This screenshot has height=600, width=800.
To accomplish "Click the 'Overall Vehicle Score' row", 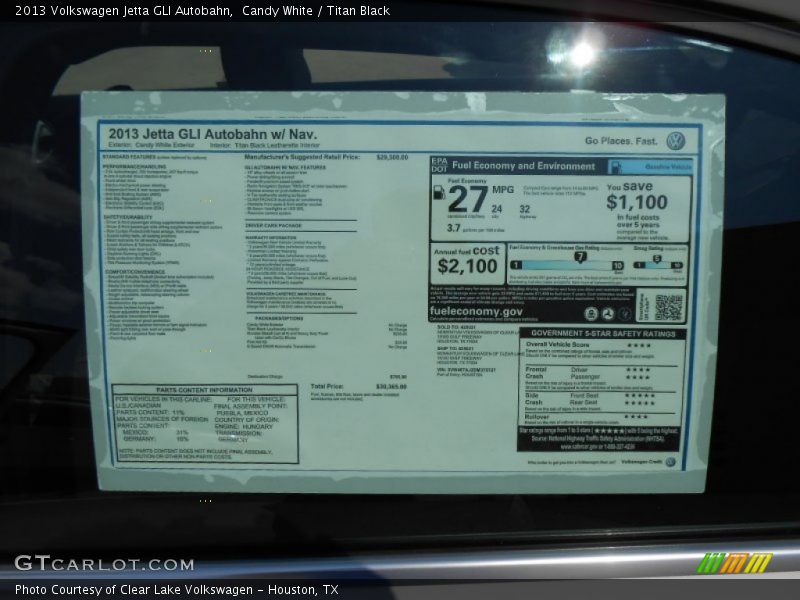I will [588, 345].
